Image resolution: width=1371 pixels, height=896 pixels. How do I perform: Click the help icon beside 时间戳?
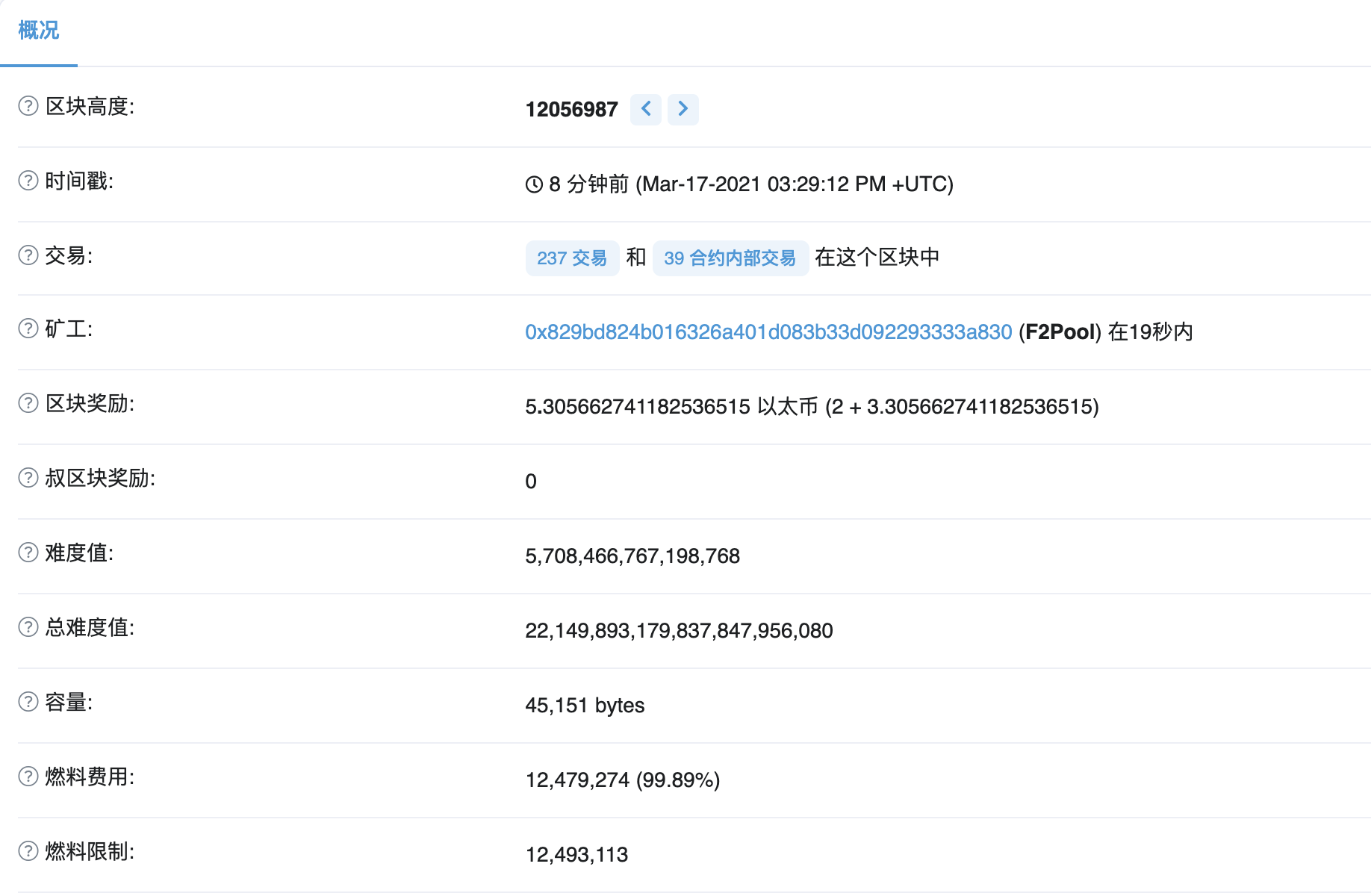pos(28,181)
